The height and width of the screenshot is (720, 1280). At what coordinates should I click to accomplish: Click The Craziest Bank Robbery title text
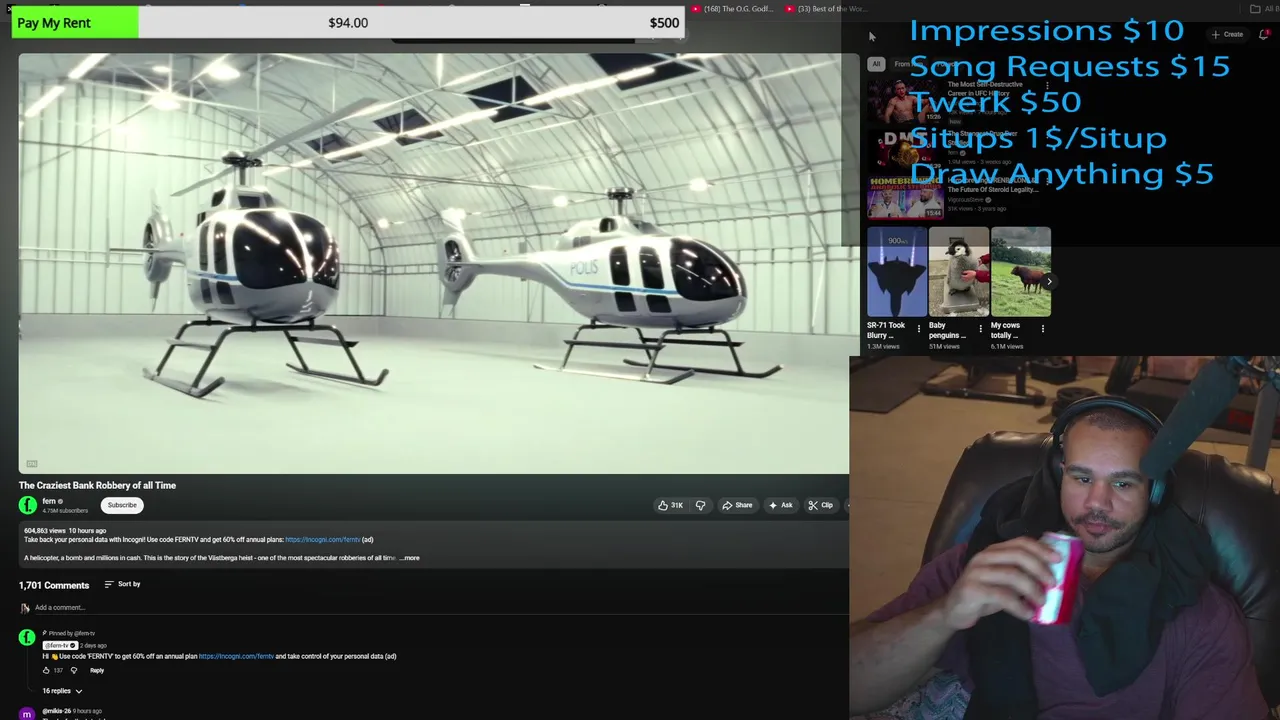pos(97,485)
